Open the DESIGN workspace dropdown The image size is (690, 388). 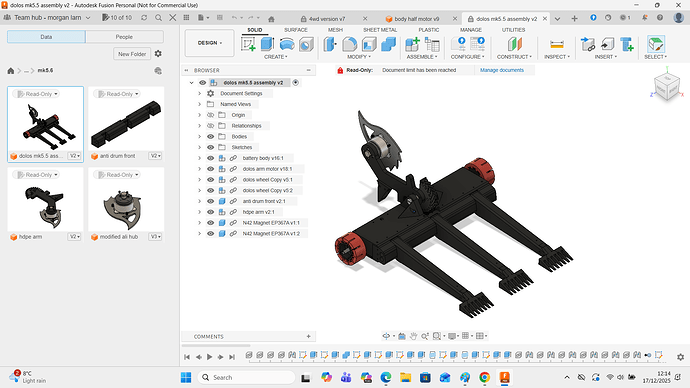click(209, 43)
